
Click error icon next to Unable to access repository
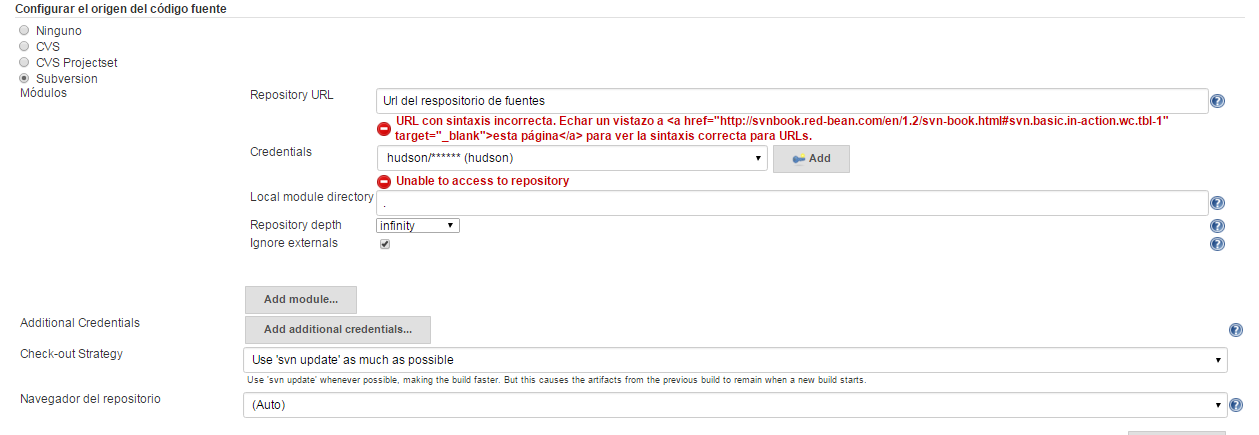(x=384, y=182)
